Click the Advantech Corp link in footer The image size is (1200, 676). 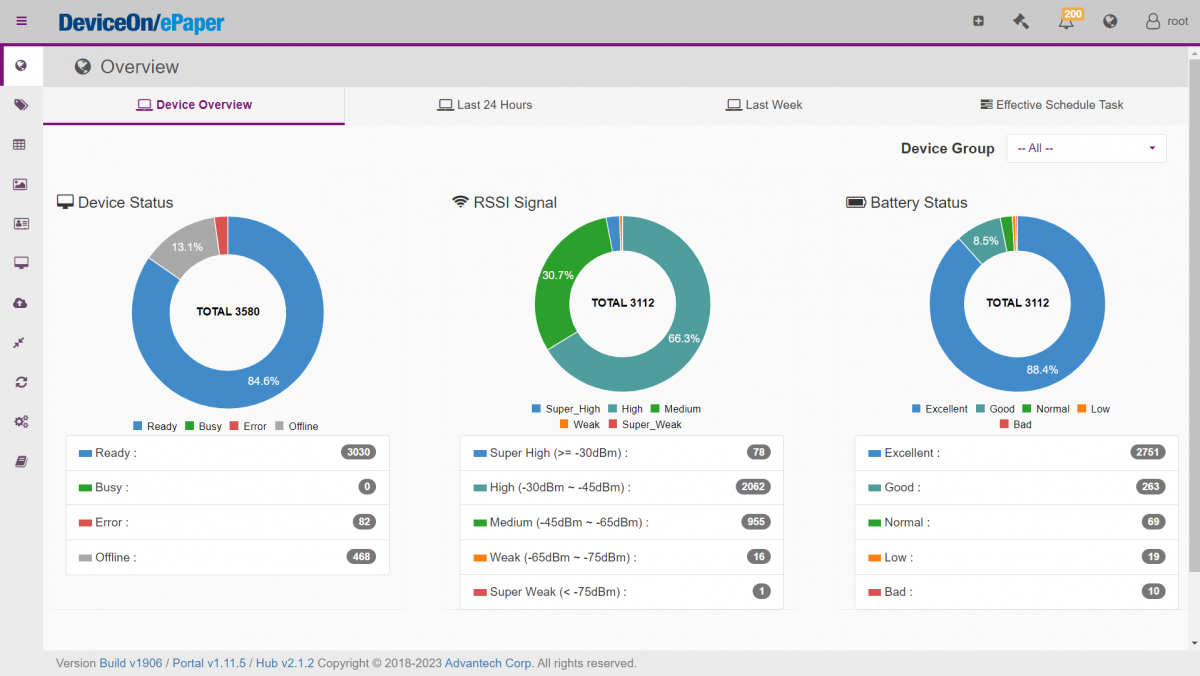coord(487,662)
